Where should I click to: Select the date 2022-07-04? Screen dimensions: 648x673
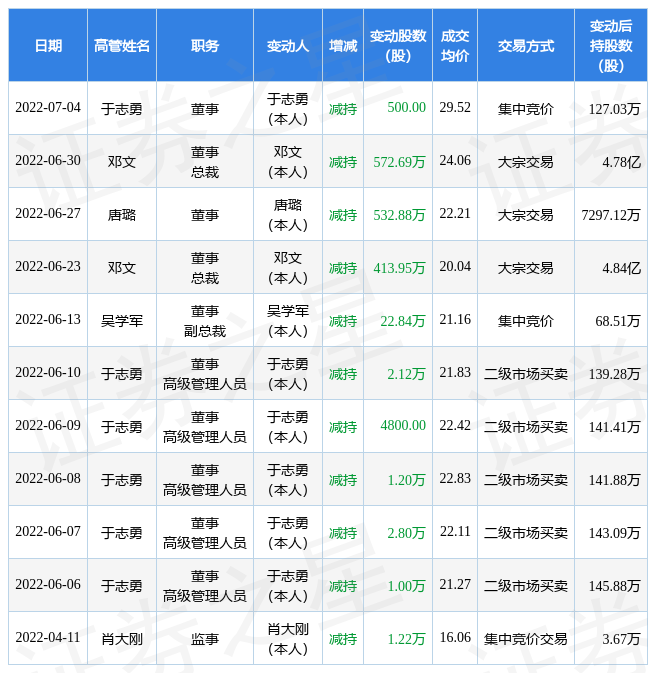coord(48,107)
